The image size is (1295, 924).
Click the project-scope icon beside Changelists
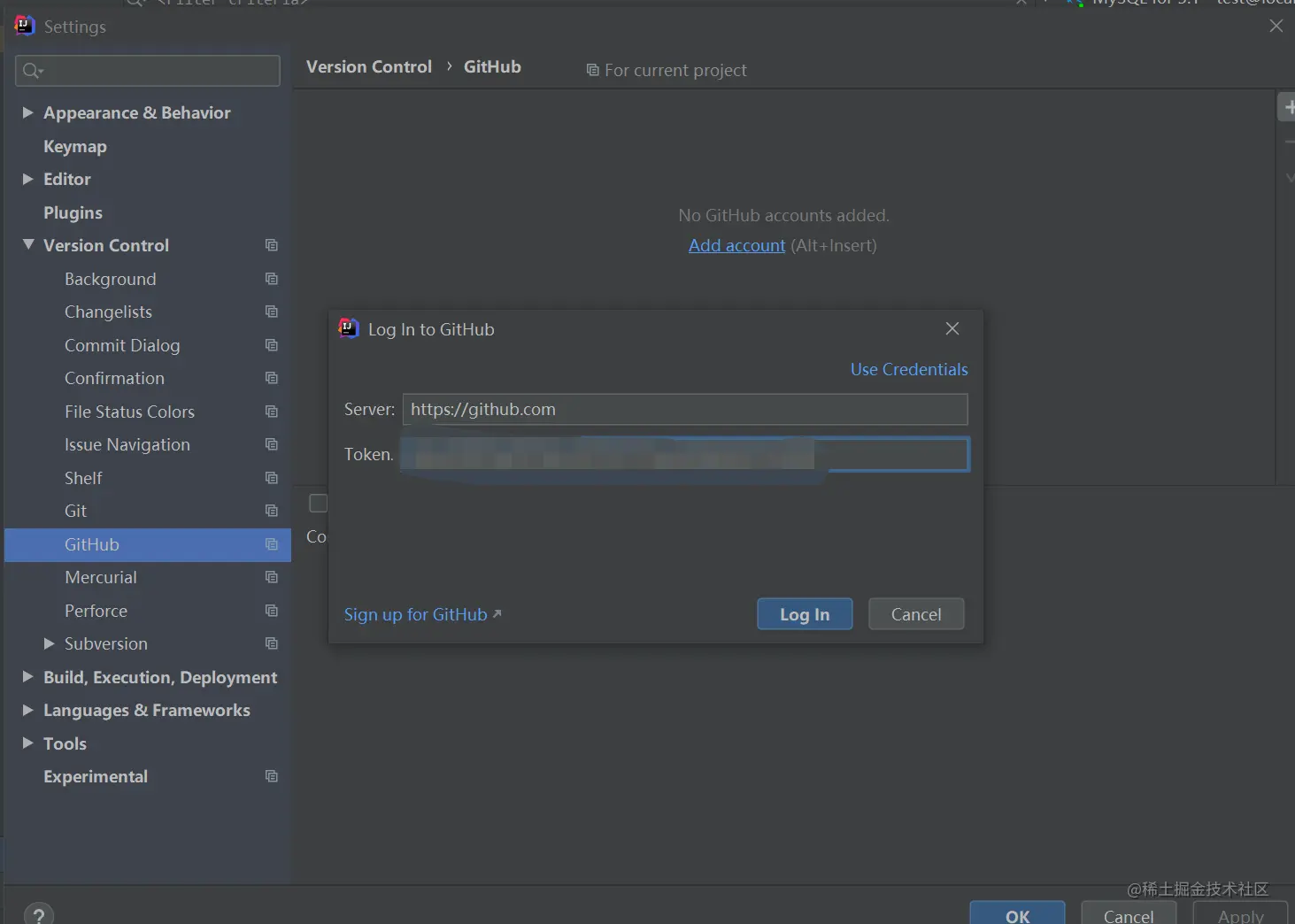tap(272, 312)
